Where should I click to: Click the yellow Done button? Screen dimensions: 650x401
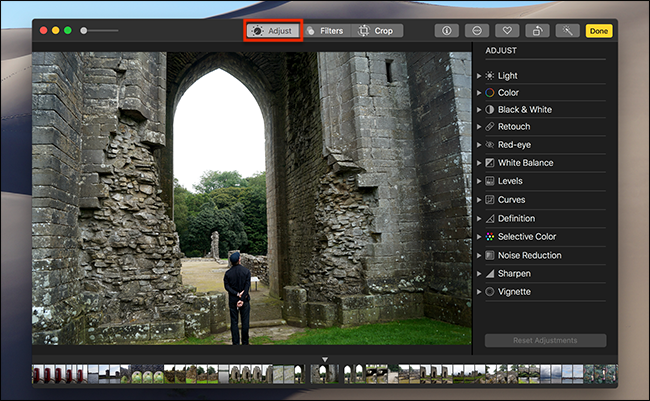[599, 31]
